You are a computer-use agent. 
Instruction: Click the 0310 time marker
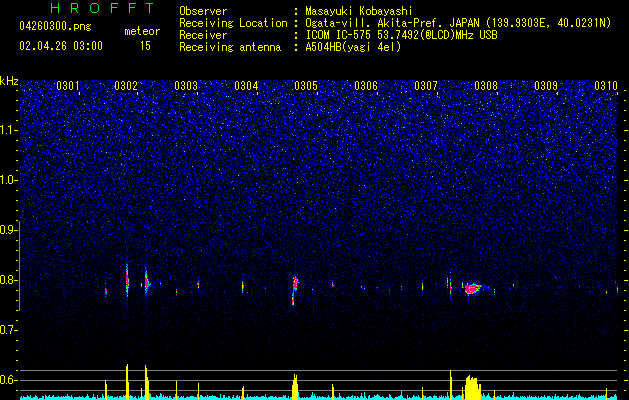(606, 85)
